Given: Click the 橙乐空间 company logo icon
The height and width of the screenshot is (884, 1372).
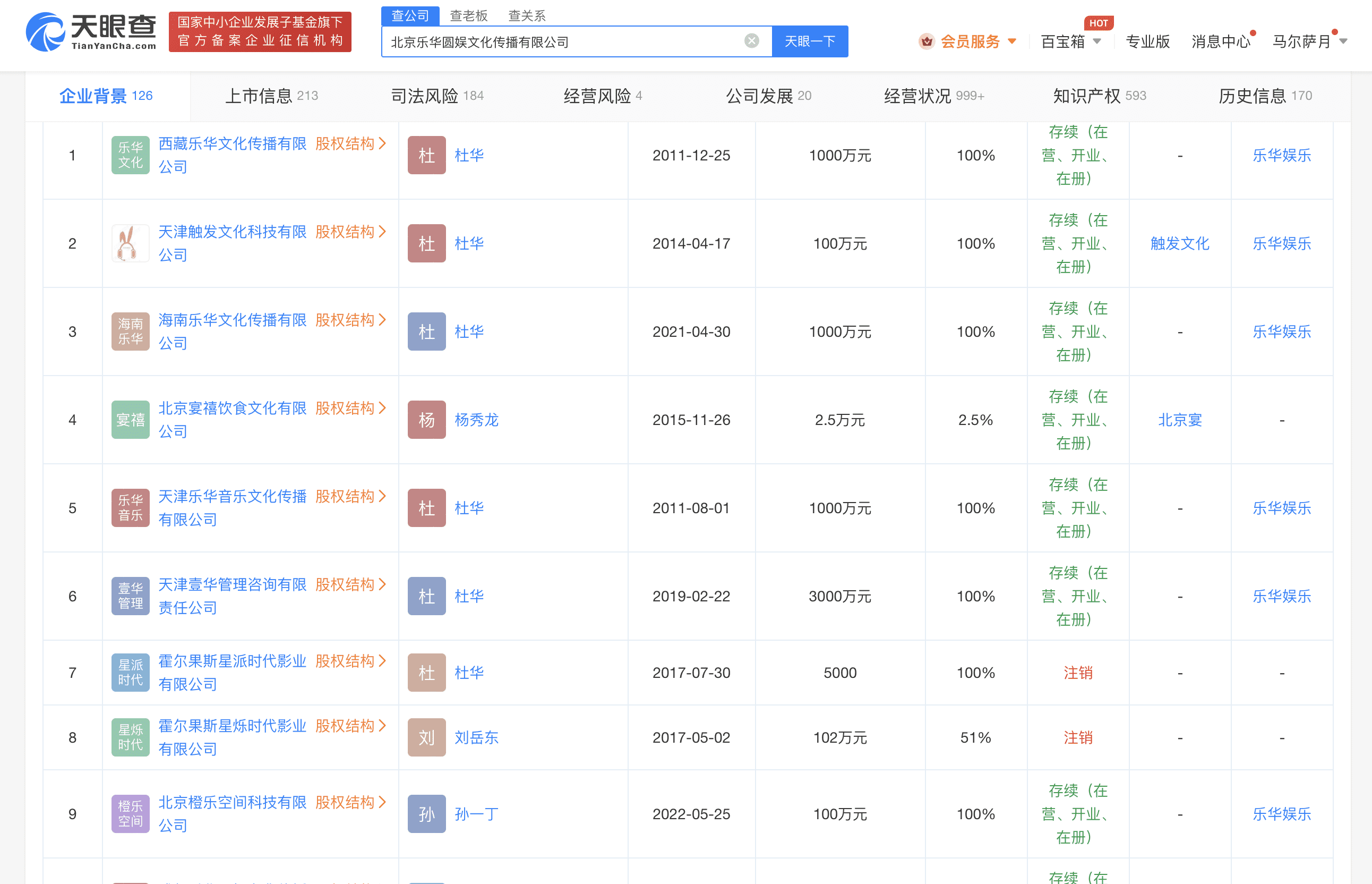Looking at the screenshot, I should click(x=130, y=813).
